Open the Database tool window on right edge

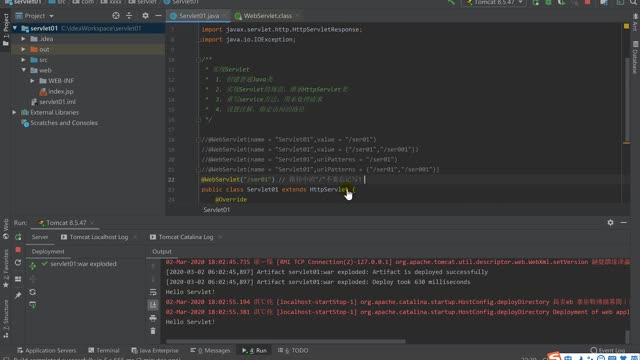635,57
